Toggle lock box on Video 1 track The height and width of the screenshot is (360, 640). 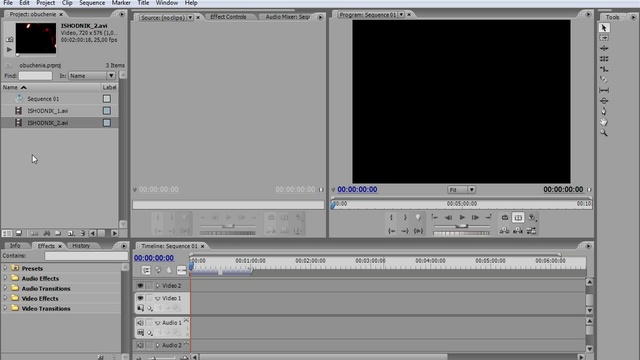(149, 298)
